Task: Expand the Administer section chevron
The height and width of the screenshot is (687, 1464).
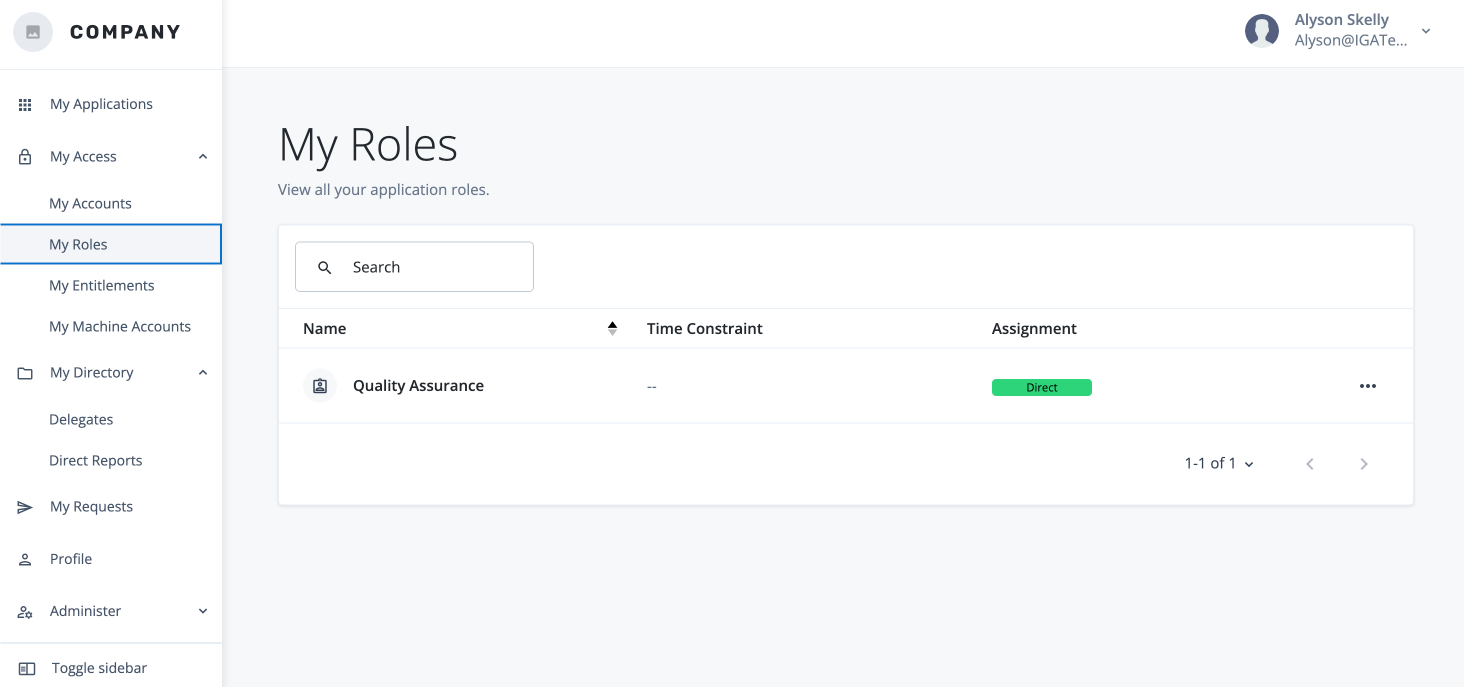Action: pos(203,611)
